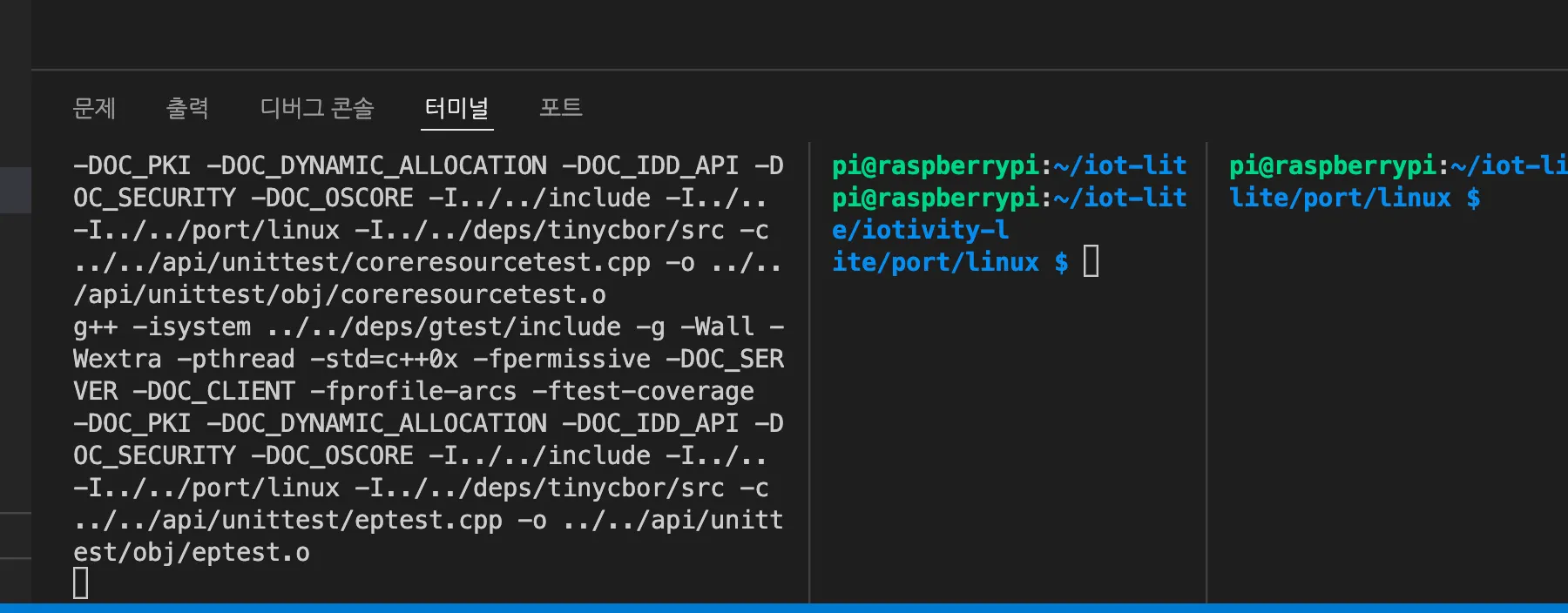Click the -ftest-coverage flag text
This screenshot has height=613, width=1568.
(643, 392)
